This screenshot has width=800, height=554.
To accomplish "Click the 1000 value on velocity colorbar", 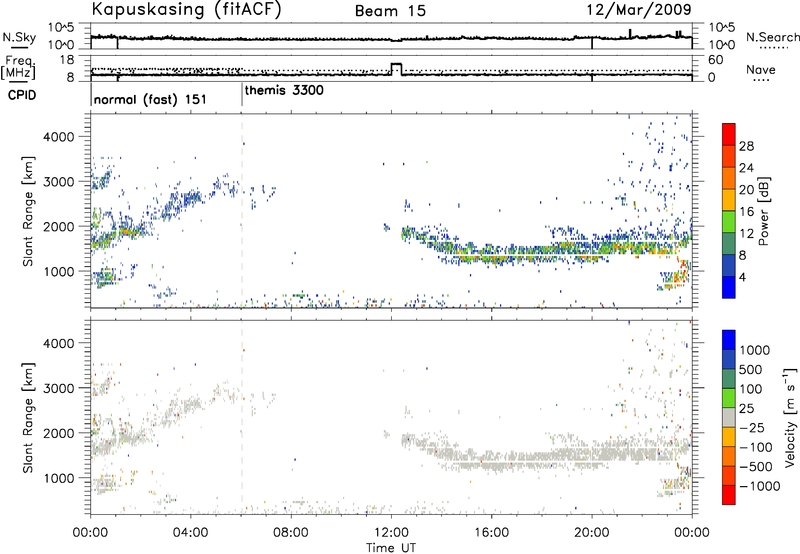I will (755, 350).
